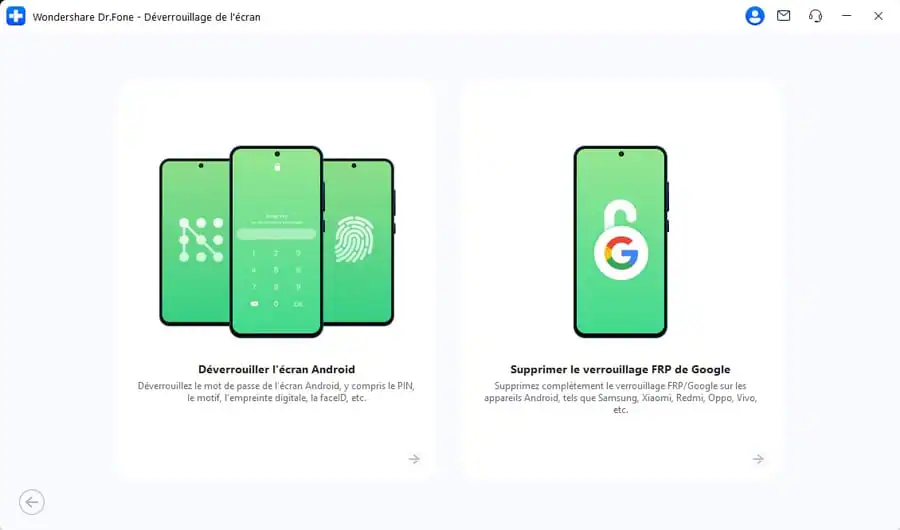
Task: Click the arrow under Déverrouiller l'écran Android
Action: 414,459
